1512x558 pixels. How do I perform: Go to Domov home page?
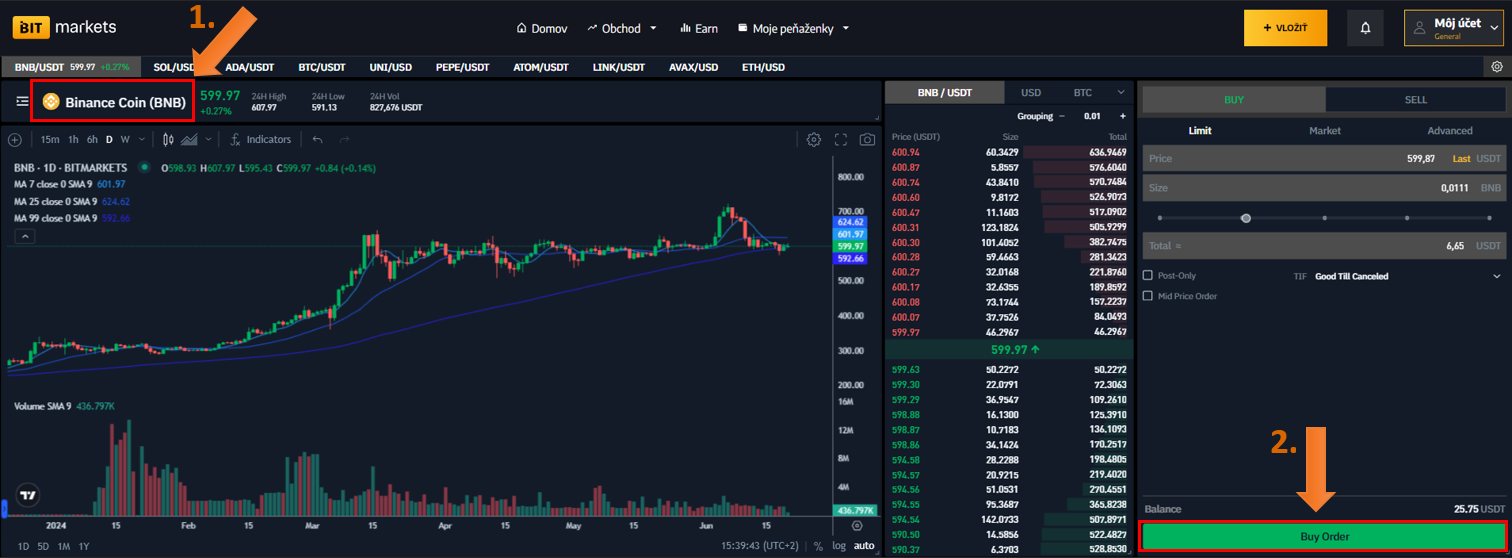(x=542, y=28)
